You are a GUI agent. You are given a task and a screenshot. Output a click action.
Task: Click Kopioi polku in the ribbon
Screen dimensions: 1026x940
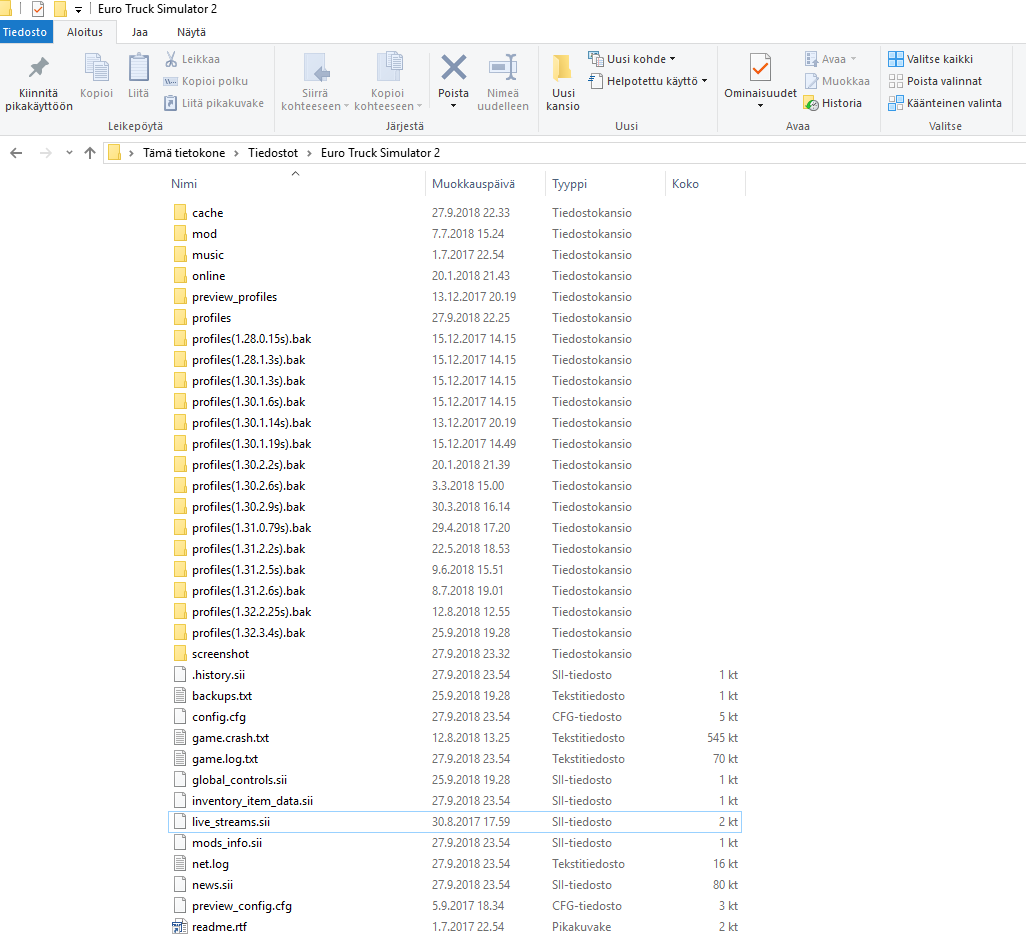(206, 81)
